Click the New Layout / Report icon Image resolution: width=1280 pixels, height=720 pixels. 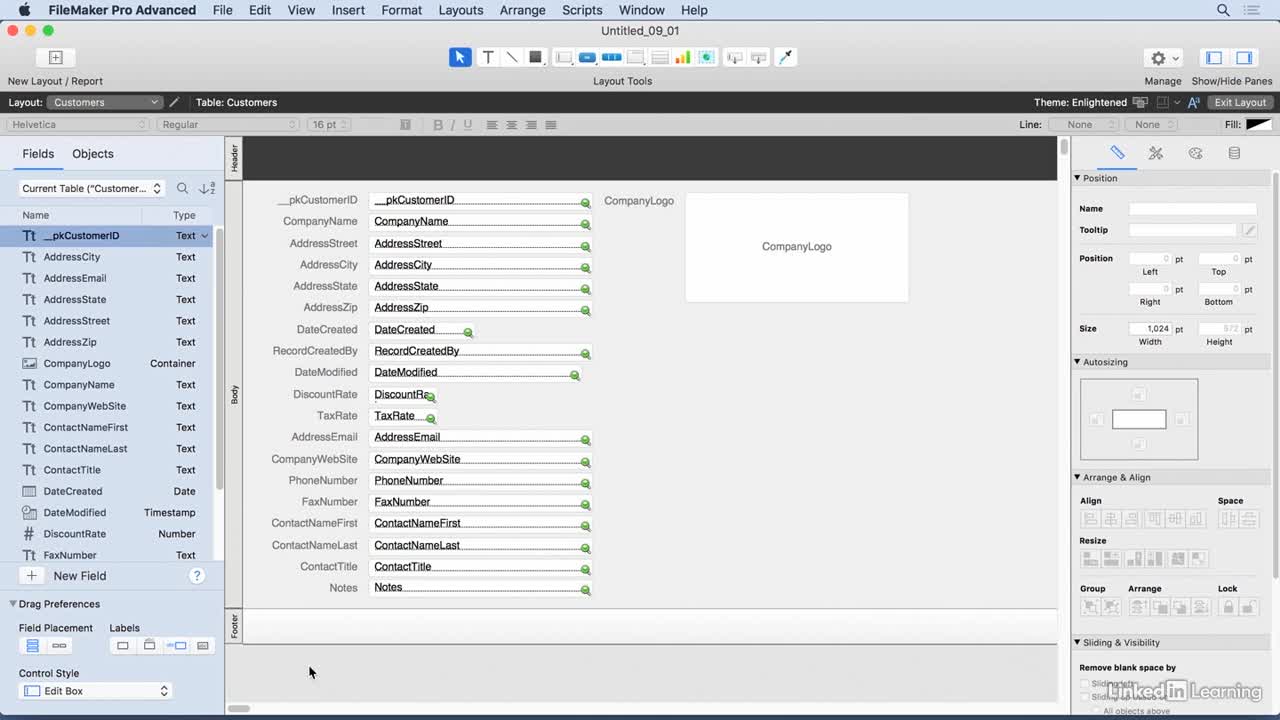[56, 58]
